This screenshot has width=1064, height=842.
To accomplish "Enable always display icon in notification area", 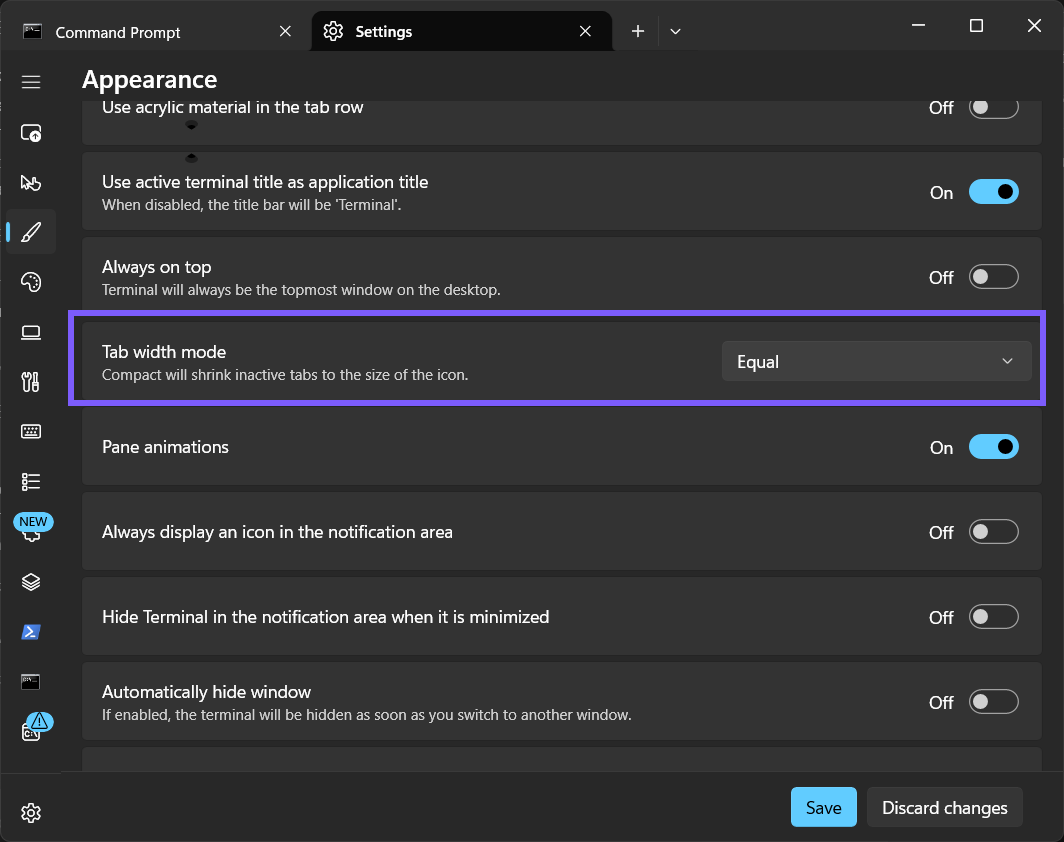I will [x=993, y=532].
